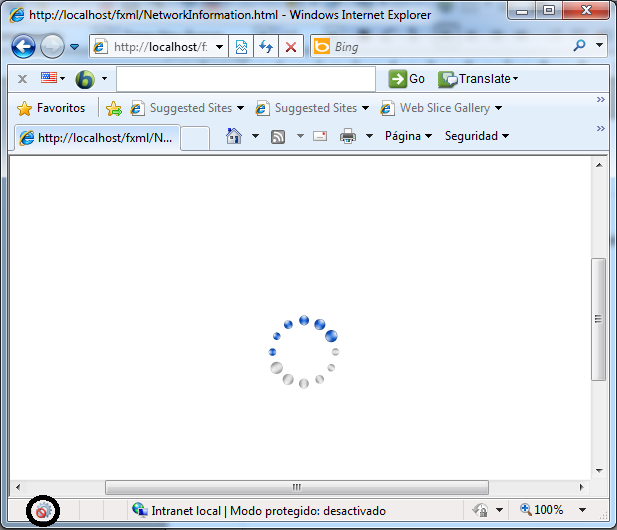The image size is (617, 530).
Task: Close the Babylon toolbar with its gray X
Action: [22, 79]
